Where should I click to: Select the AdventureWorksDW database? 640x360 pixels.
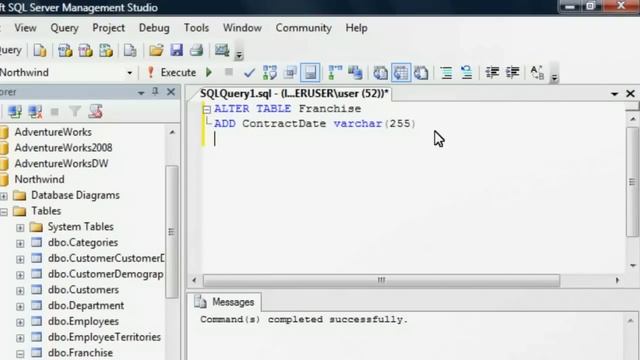click(61, 163)
